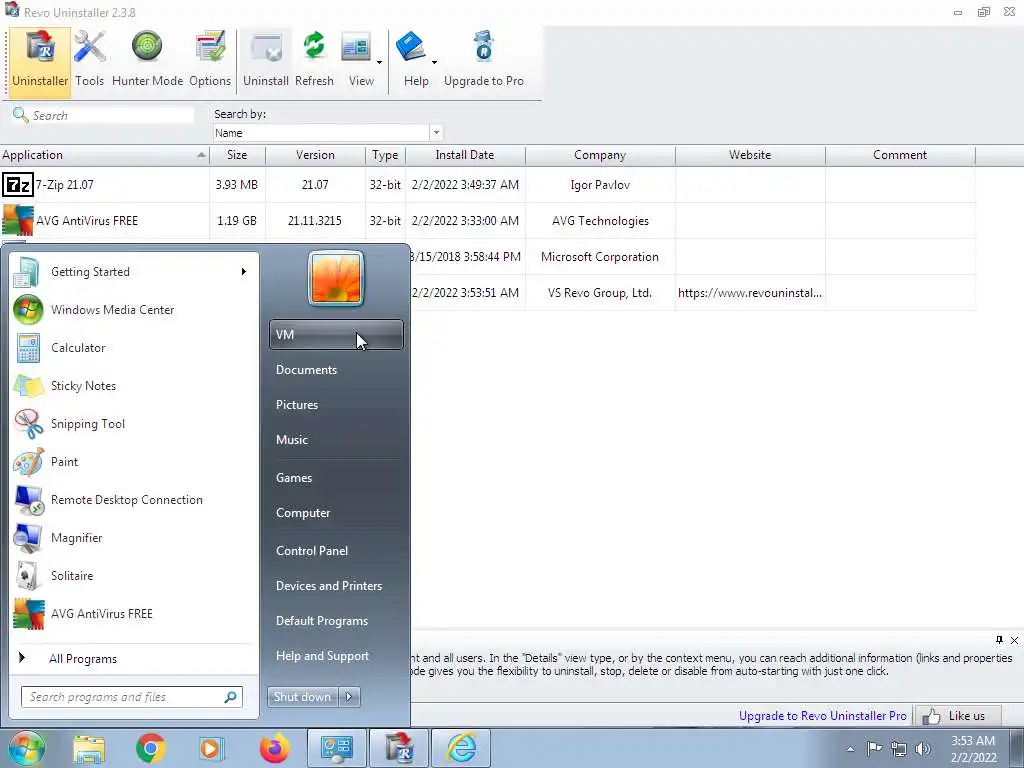Open VM user folder

336,334
